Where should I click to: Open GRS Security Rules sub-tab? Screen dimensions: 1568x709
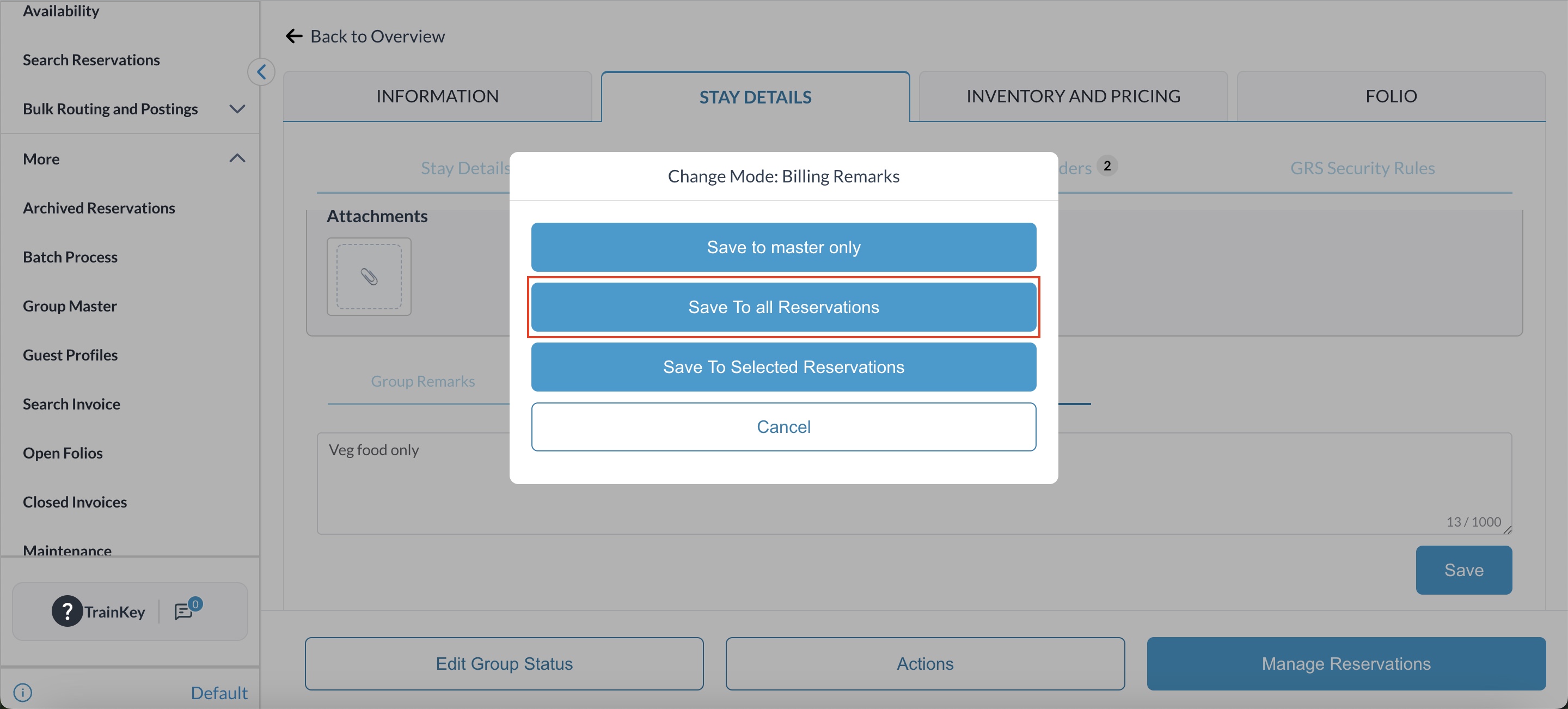[1362, 168]
